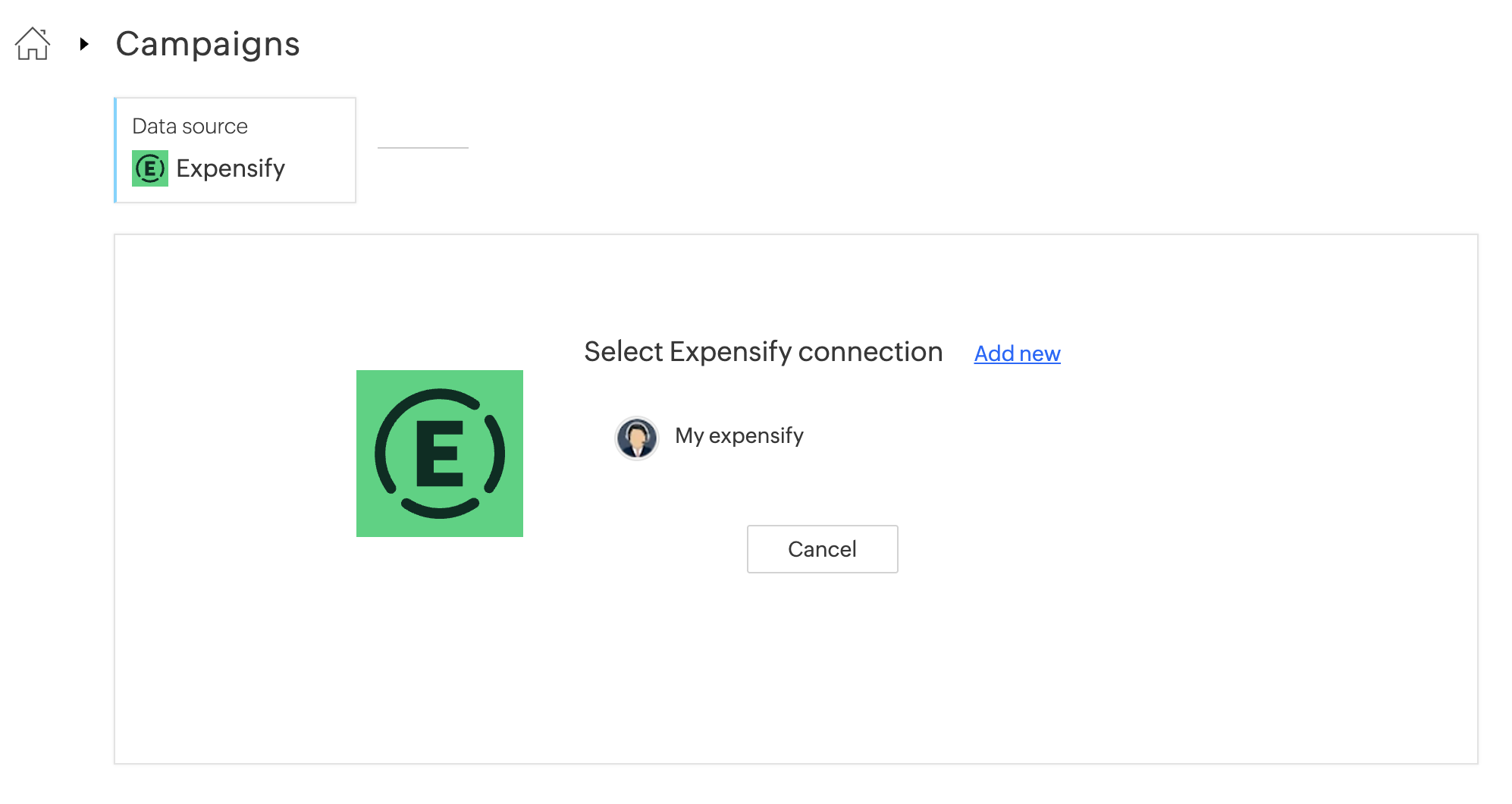
Task: Click the word "connection" in the heading
Action: (870, 352)
